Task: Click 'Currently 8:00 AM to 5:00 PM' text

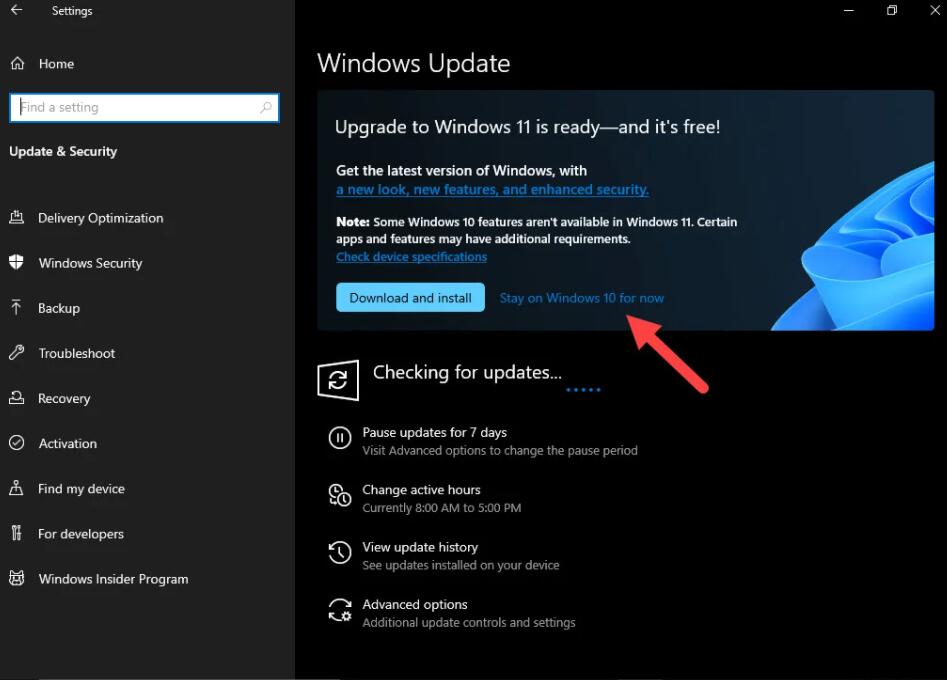Action: pyautogui.click(x=441, y=508)
